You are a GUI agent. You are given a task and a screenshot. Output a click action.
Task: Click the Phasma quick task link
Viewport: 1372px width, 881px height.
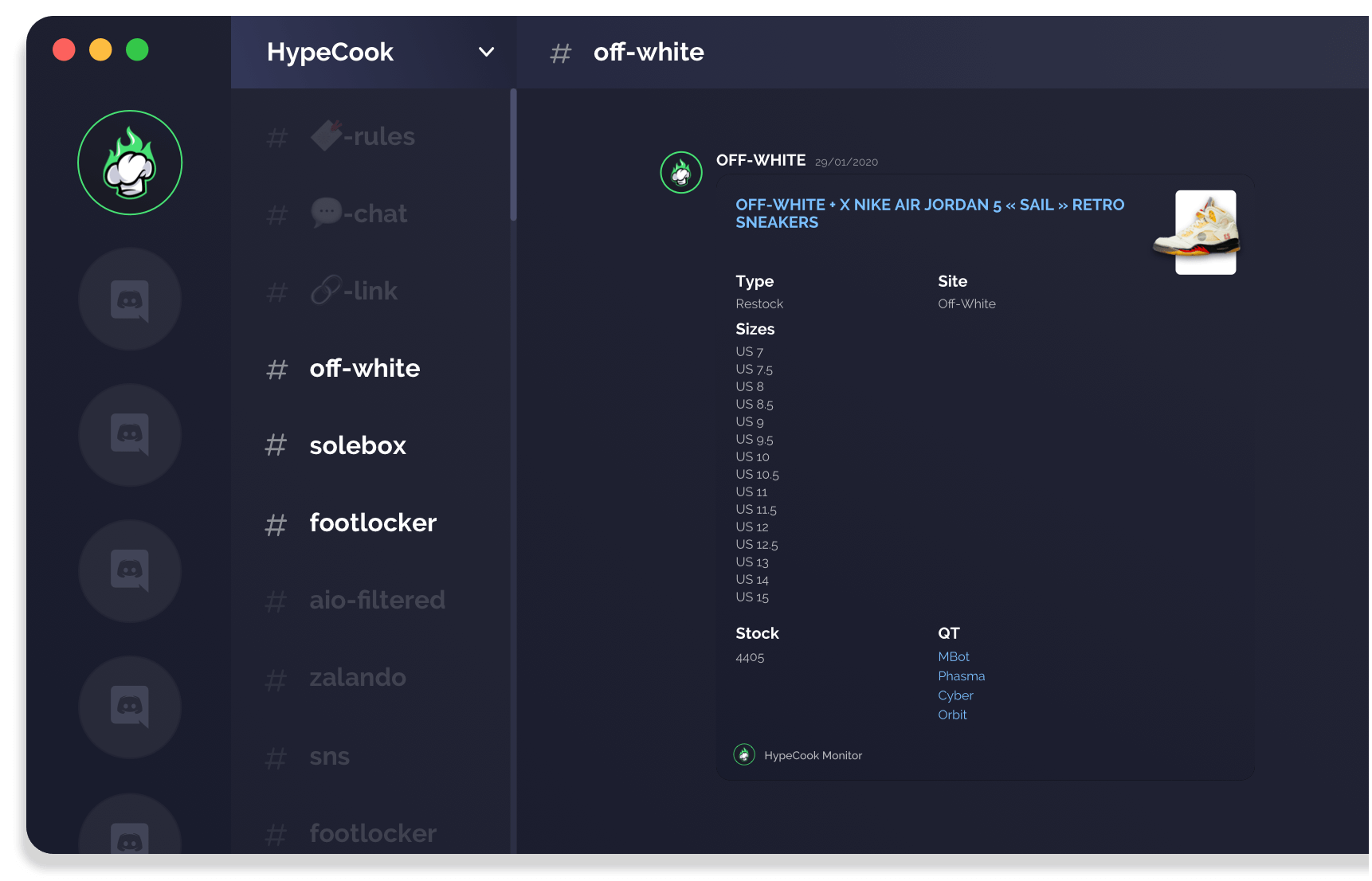(x=962, y=675)
